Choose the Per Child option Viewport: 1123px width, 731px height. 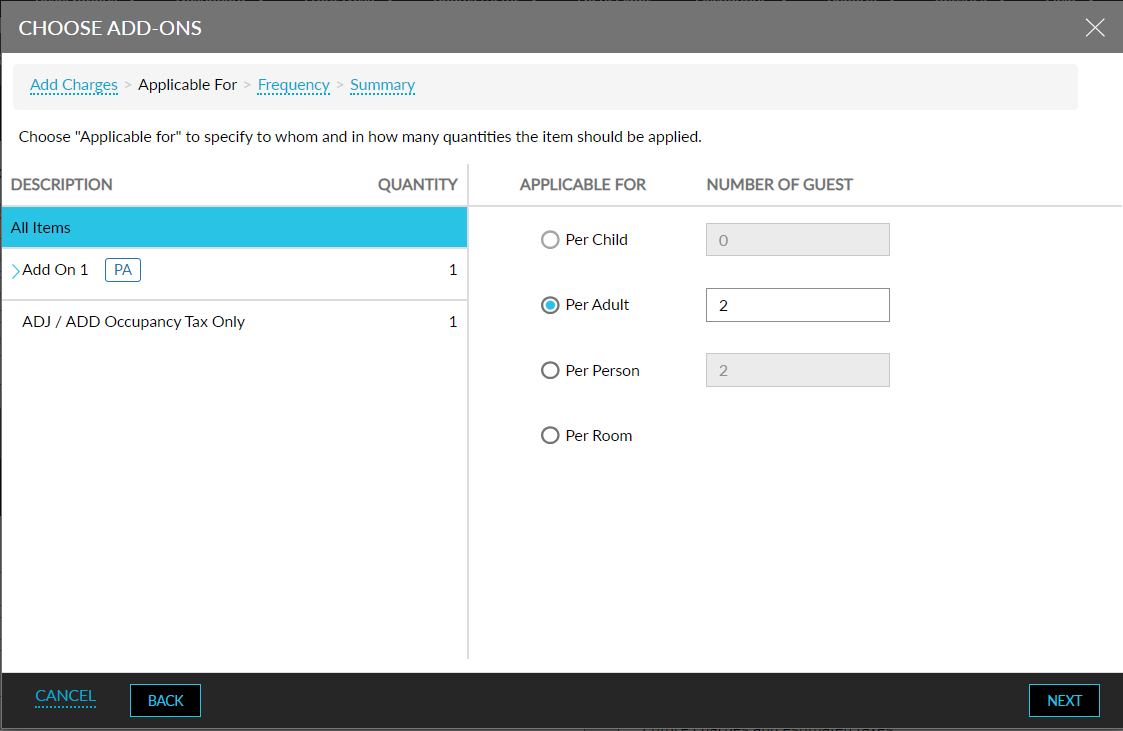point(550,239)
